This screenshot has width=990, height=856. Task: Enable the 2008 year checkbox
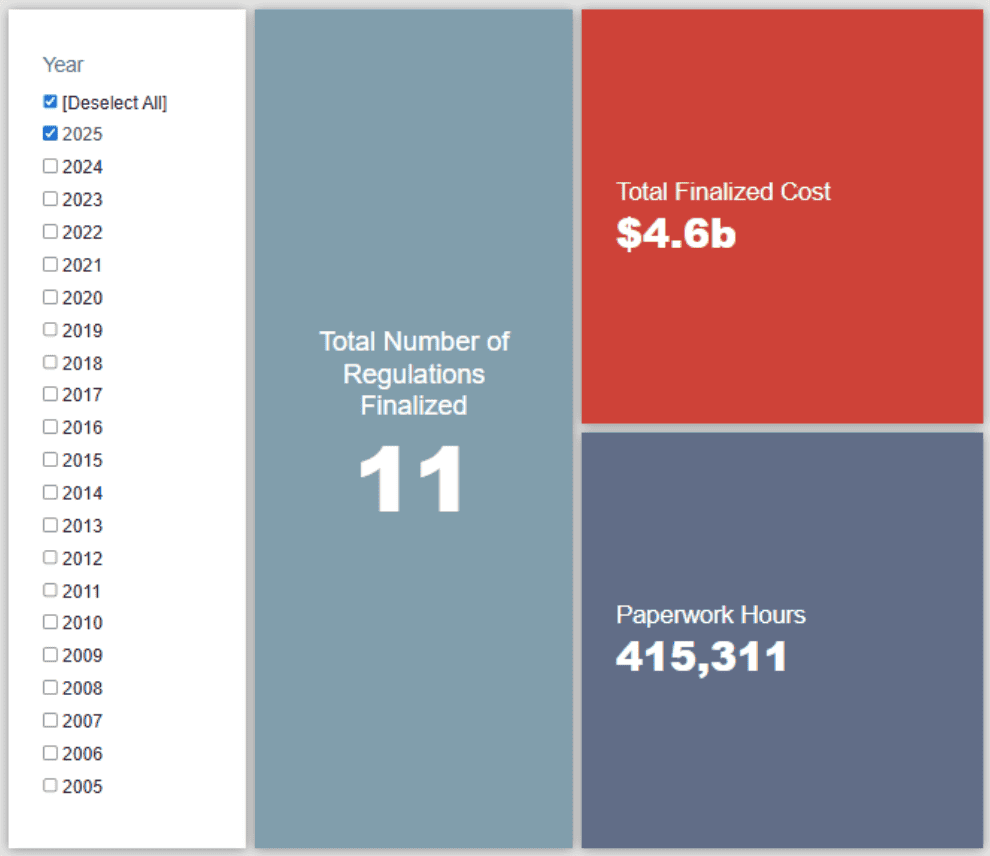pyautogui.click(x=50, y=688)
